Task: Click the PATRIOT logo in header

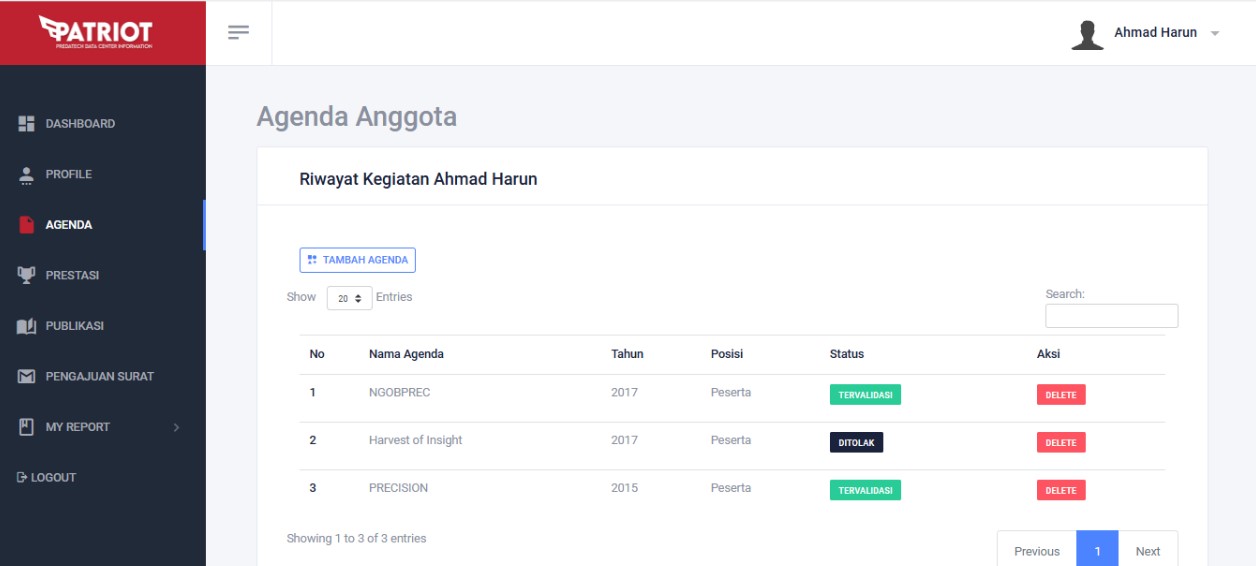Action: 102,32
